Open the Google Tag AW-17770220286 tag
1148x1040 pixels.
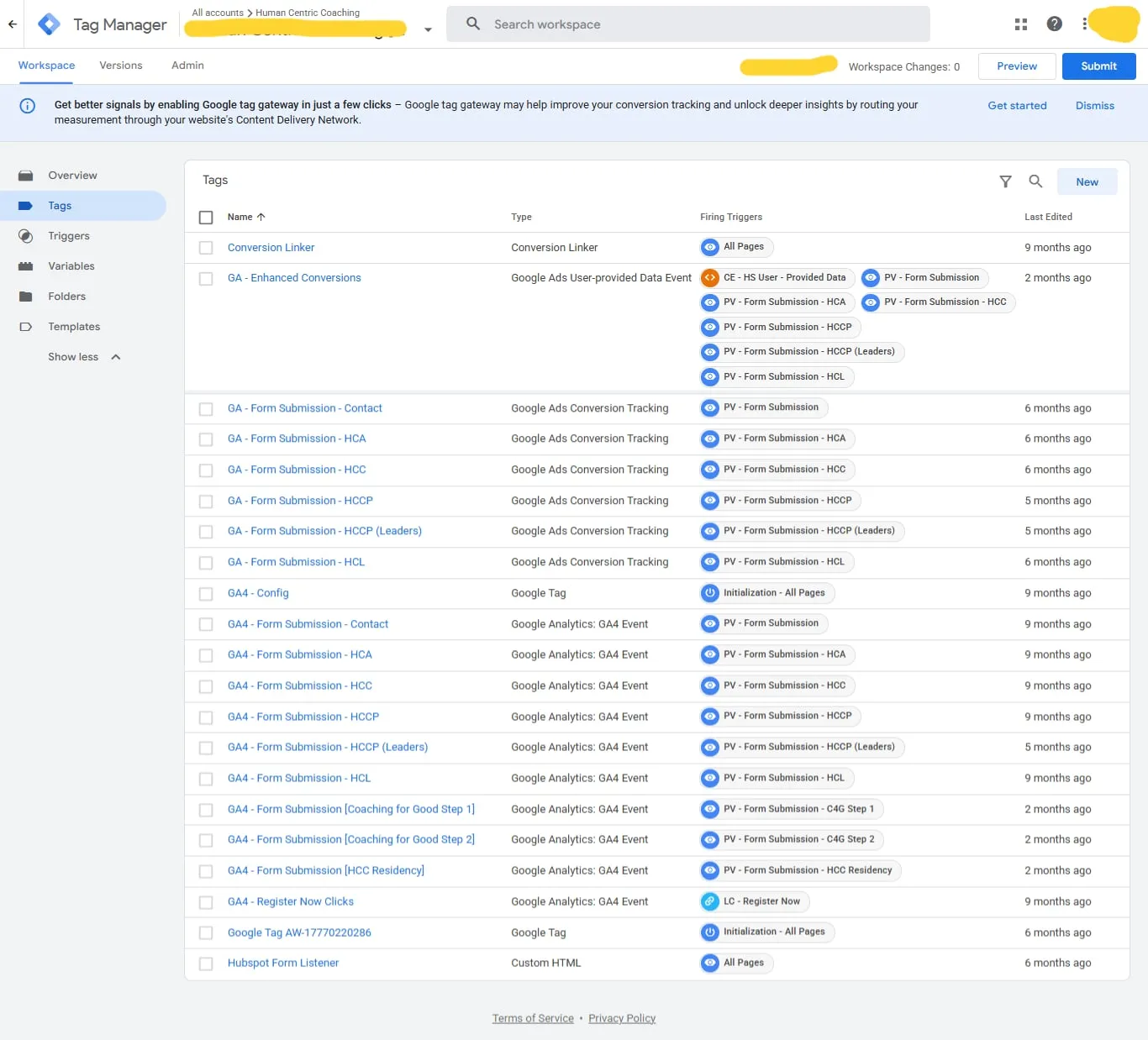pos(299,932)
